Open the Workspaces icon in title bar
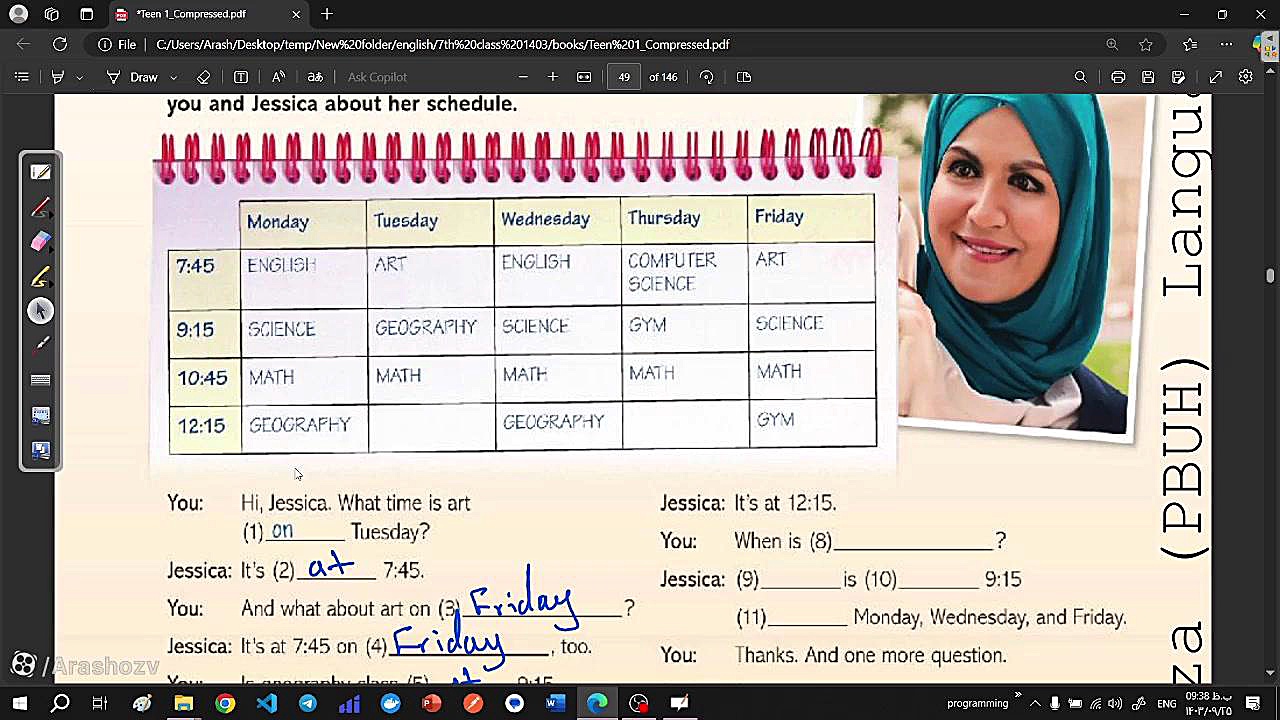Viewport: 1280px width, 720px height. [52, 15]
